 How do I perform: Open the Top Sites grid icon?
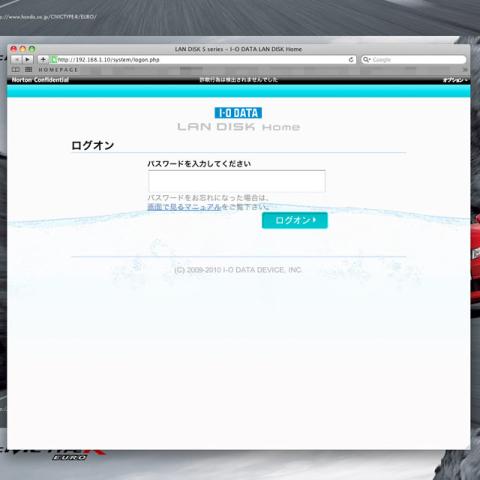29,70
